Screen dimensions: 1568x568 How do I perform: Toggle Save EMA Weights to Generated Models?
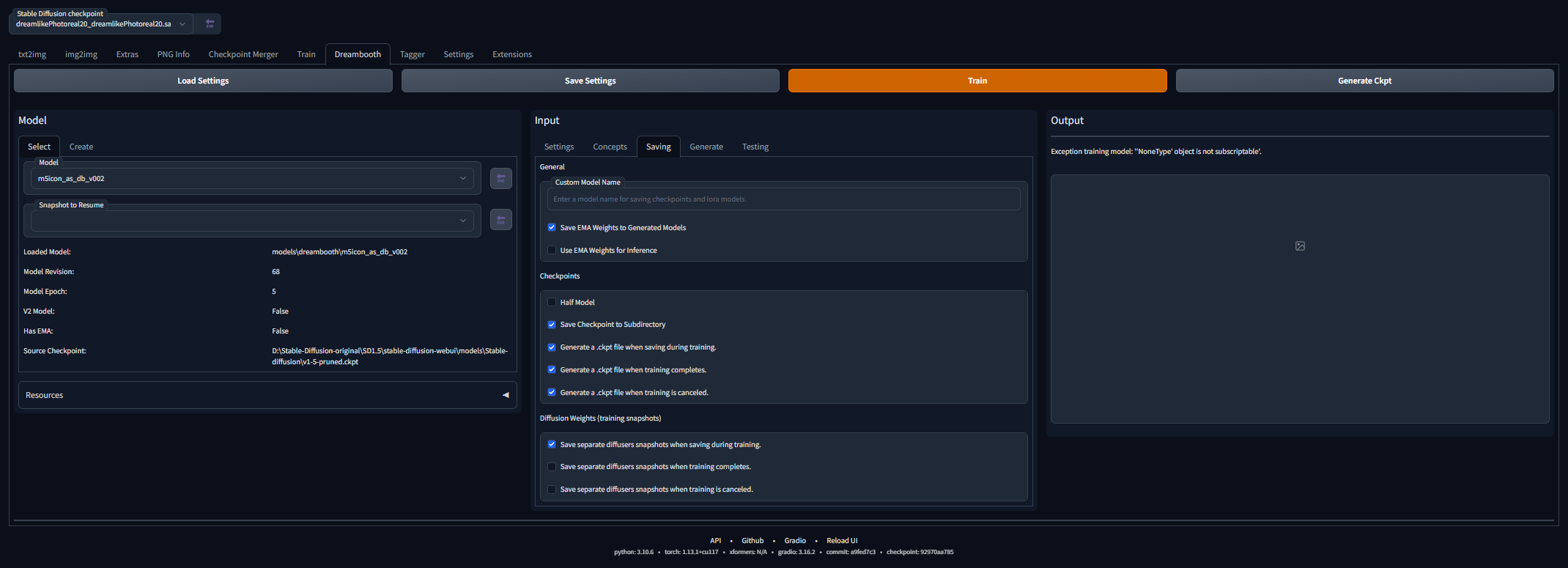552,227
